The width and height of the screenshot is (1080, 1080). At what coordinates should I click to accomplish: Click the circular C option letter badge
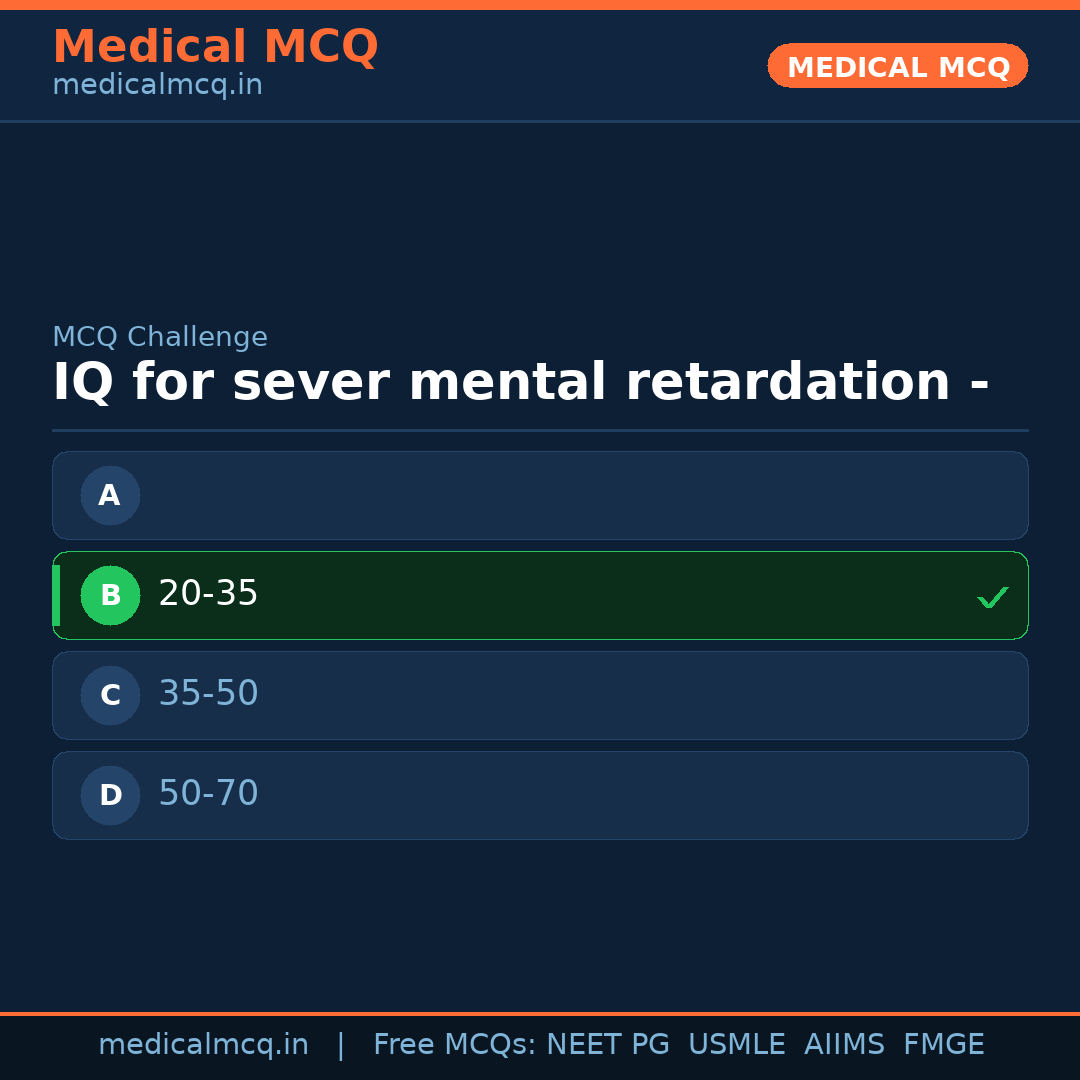pyautogui.click(x=110, y=695)
